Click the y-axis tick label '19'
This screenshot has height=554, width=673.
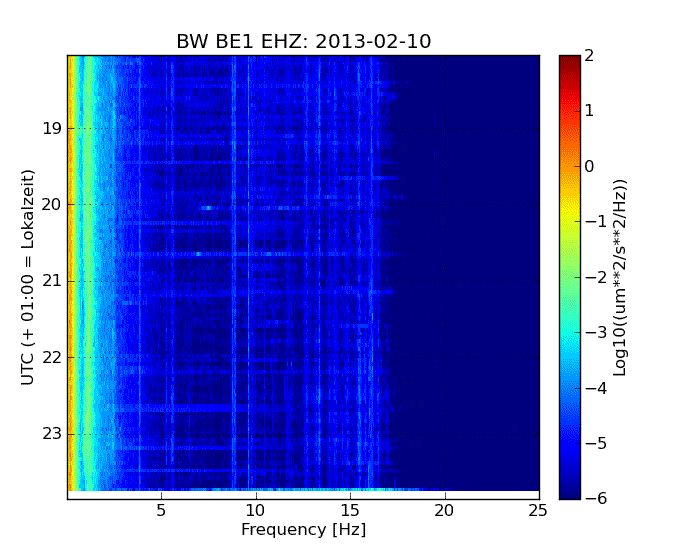point(52,128)
